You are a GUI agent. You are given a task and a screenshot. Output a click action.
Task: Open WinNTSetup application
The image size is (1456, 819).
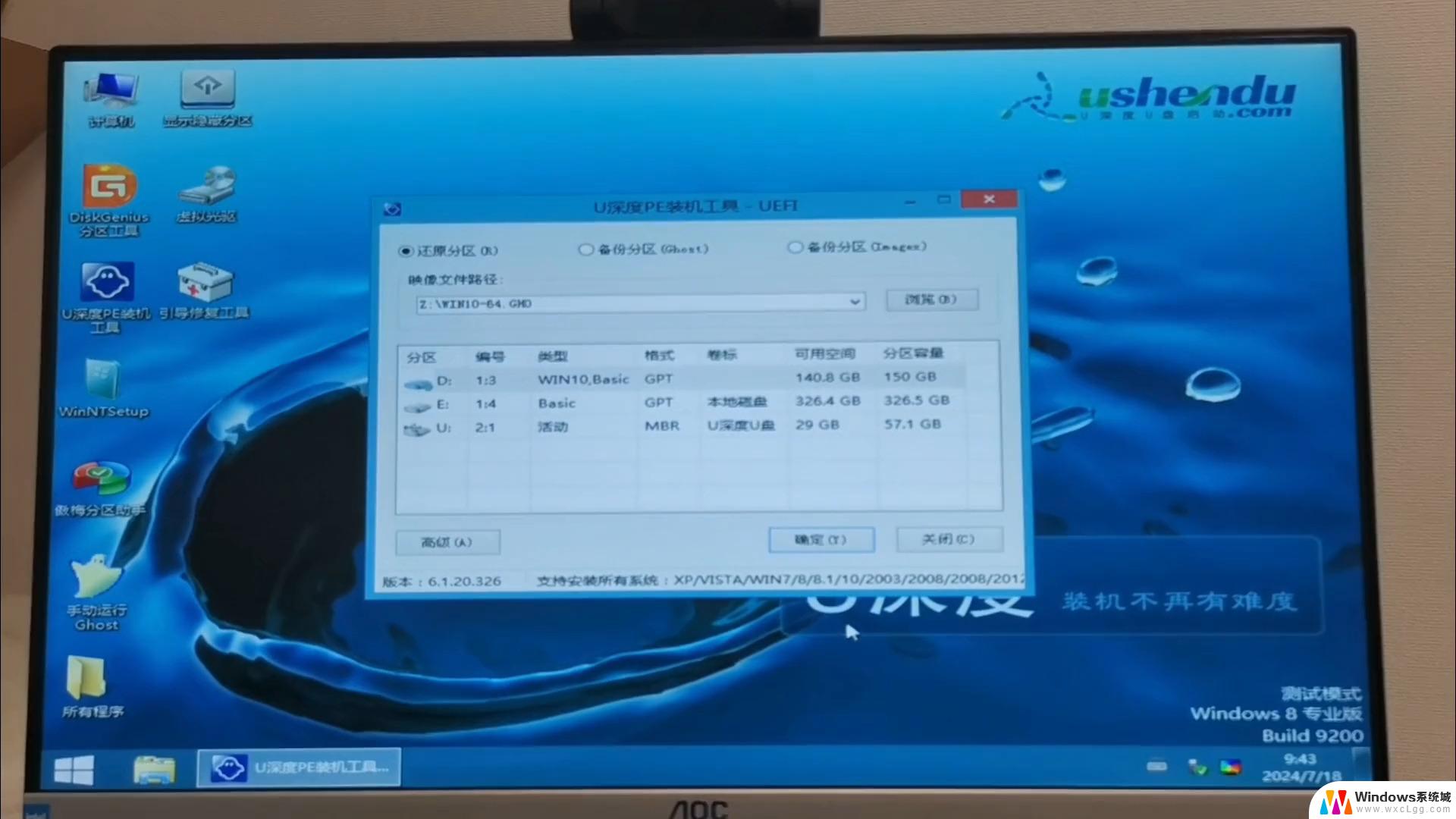(100, 391)
